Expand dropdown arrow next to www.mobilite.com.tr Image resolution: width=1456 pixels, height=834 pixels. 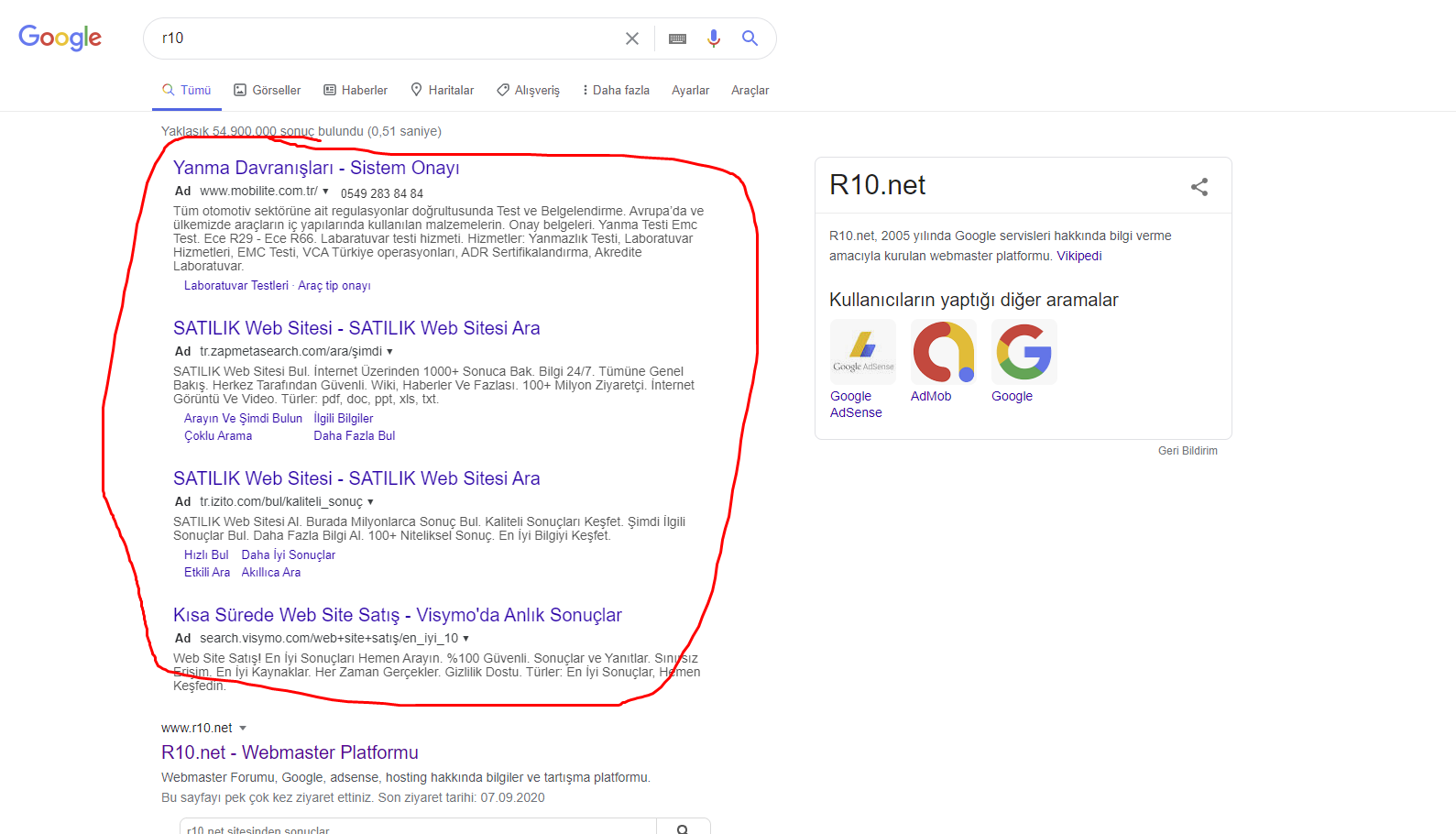(325, 192)
